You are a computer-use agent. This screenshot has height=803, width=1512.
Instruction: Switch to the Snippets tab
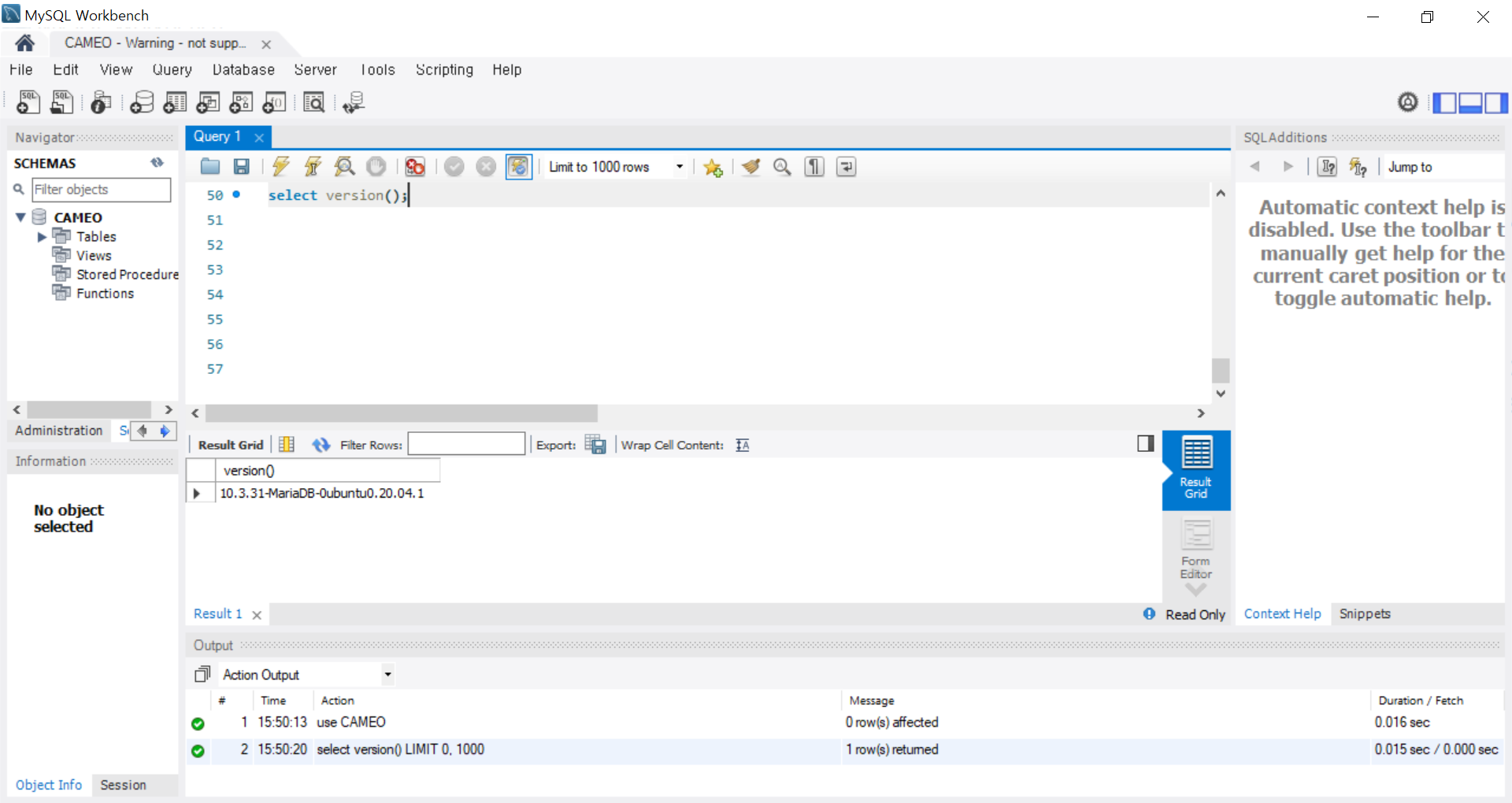1365,614
